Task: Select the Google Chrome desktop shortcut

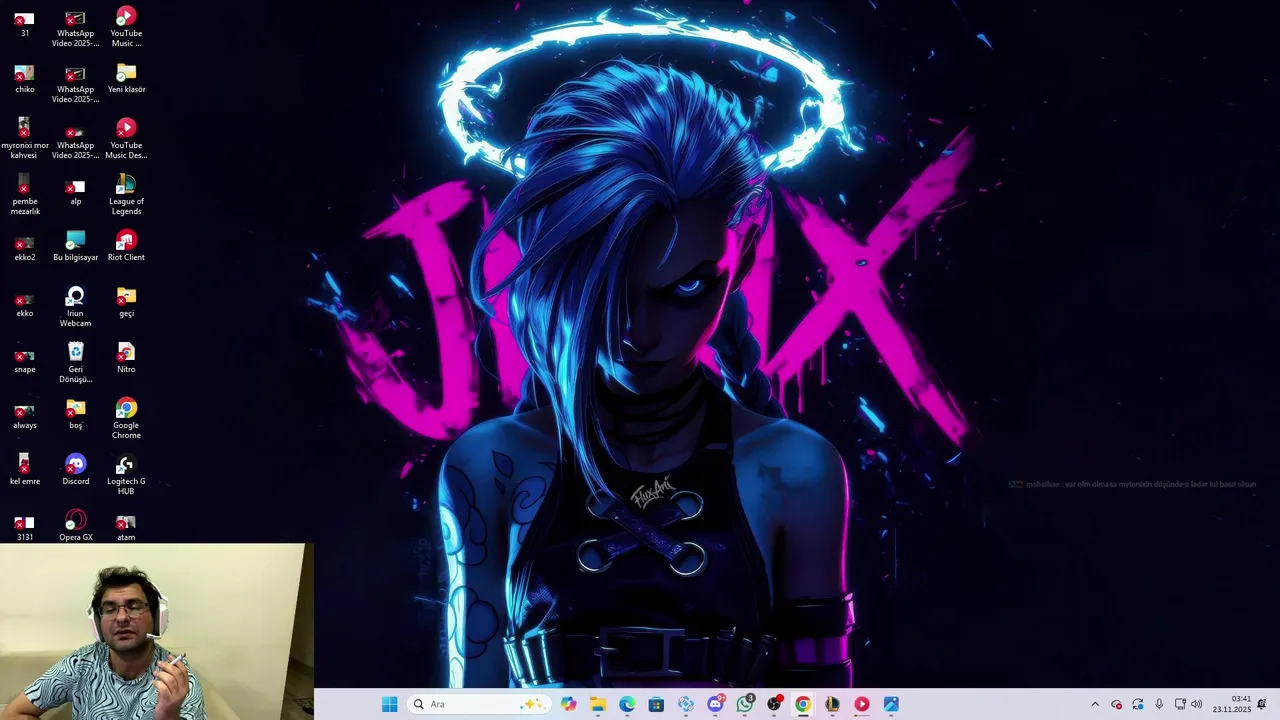Action: coord(126,419)
